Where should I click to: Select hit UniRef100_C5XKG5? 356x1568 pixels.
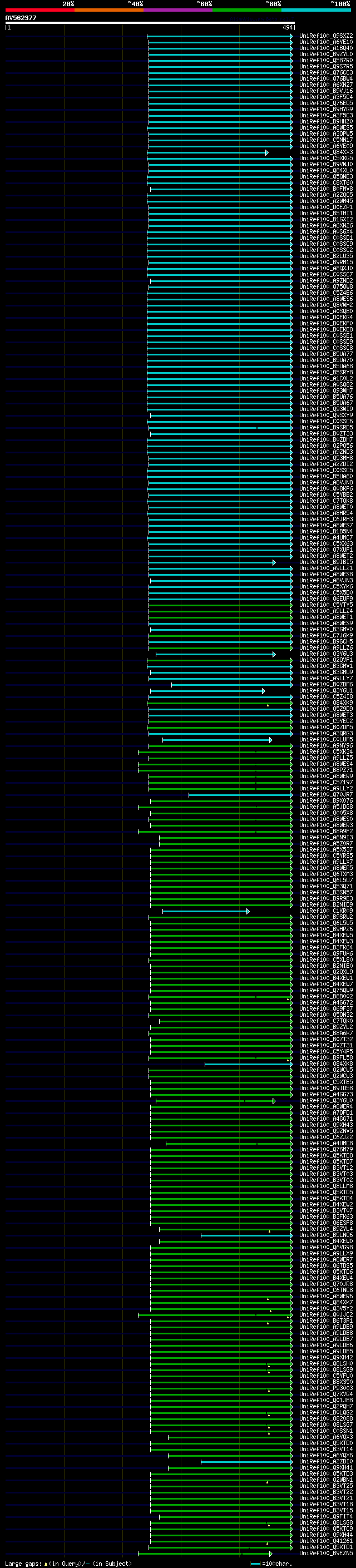tap(326, 159)
